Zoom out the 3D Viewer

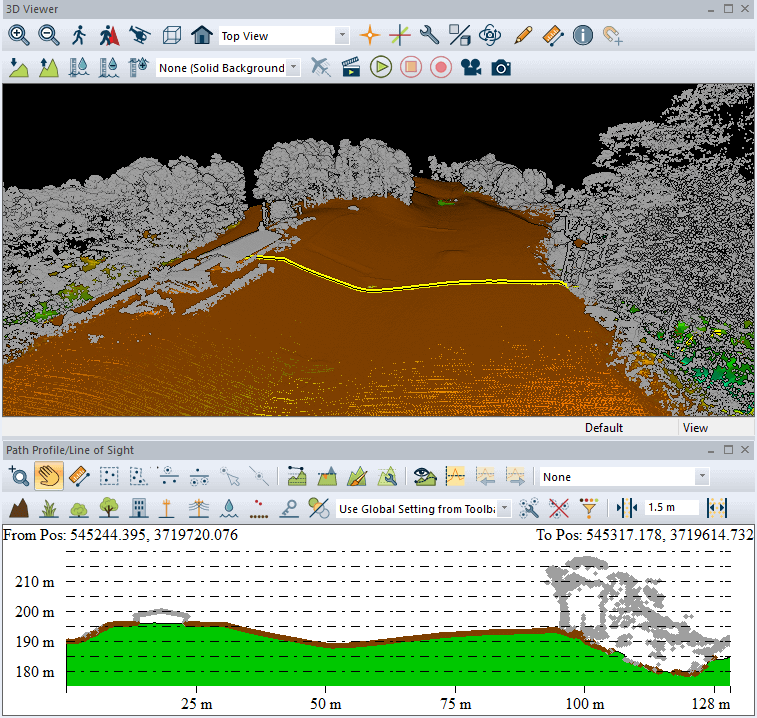point(49,36)
